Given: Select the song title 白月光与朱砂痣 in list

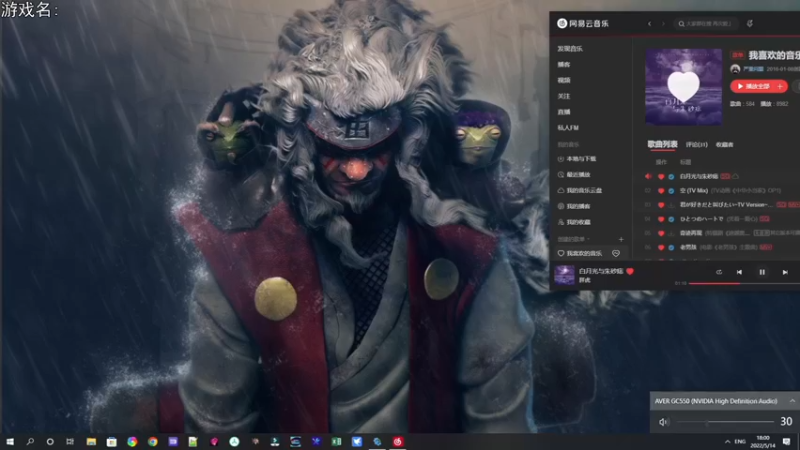Looking at the screenshot, I should tap(698, 177).
